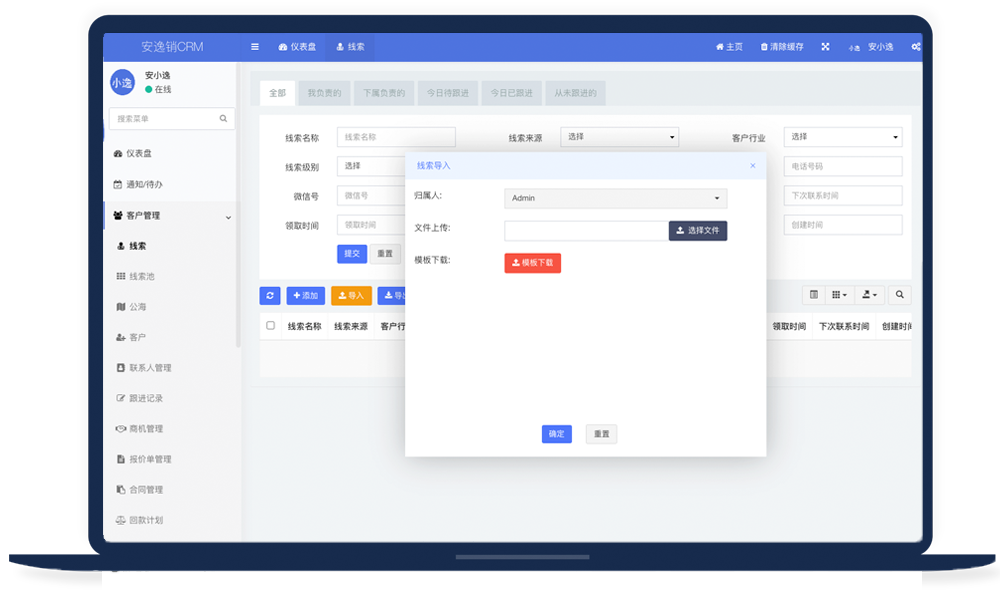The image size is (1000, 590).
Task: Click the red 模板下载 button
Action: pyautogui.click(x=533, y=263)
